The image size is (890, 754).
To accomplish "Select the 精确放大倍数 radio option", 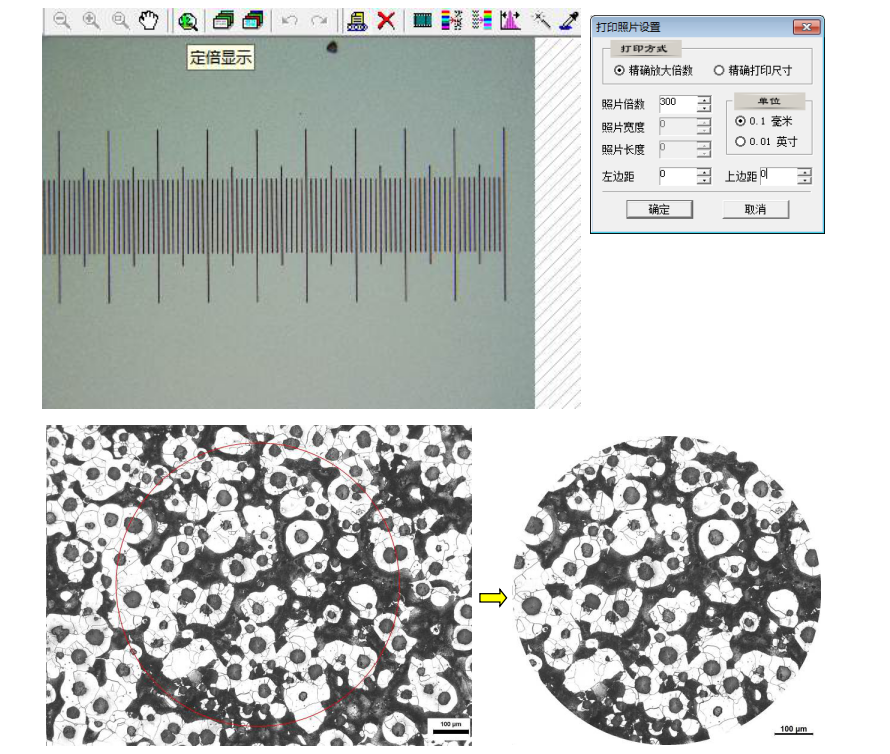I will pyautogui.click(x=620, y=71).
